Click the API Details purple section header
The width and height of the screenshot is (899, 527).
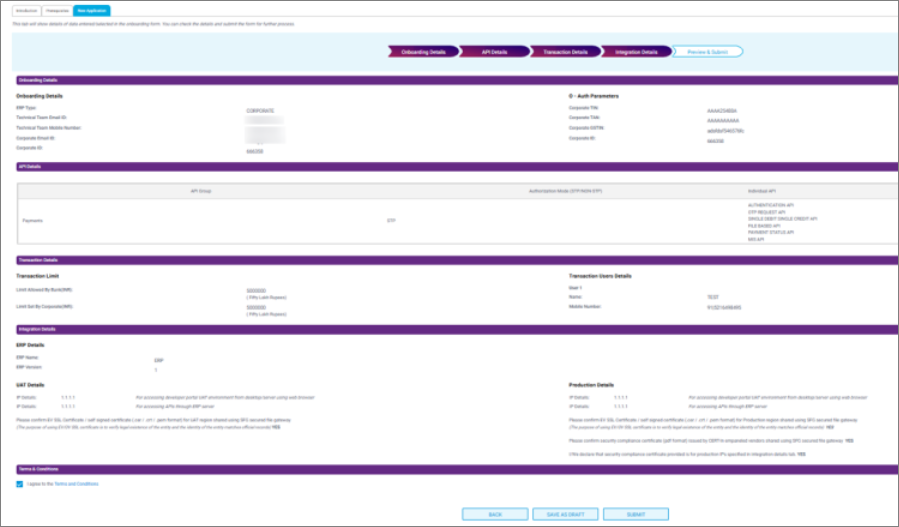29,167
